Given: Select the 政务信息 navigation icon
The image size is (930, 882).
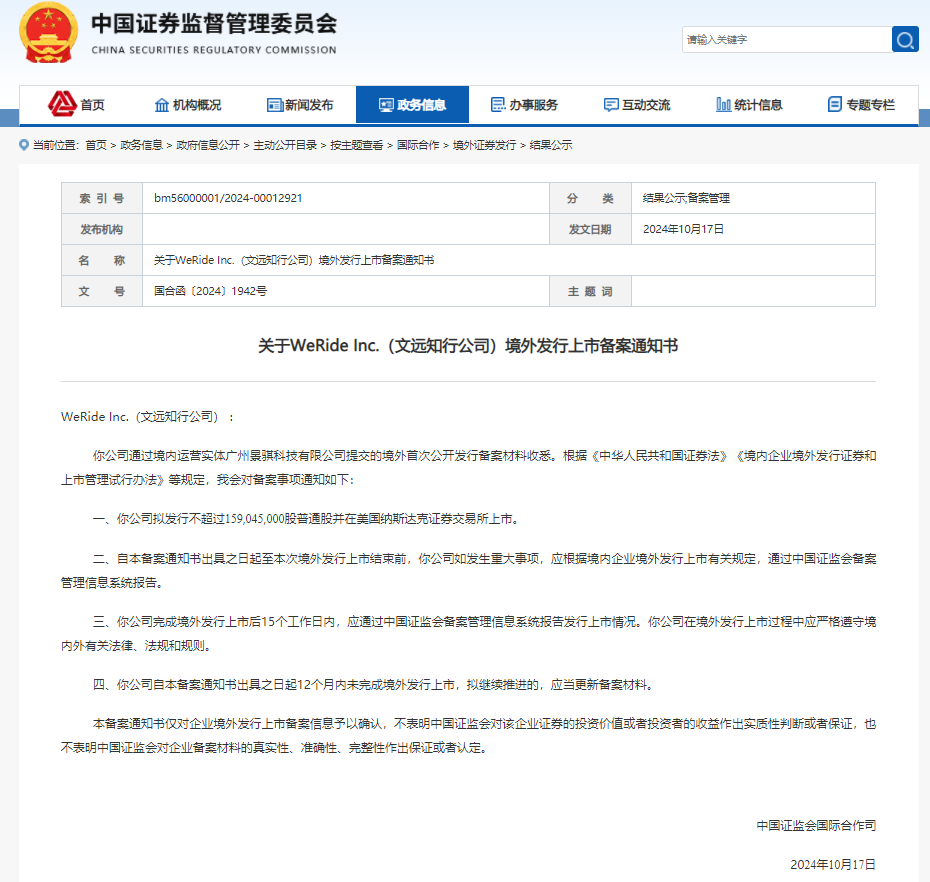Looking at the screenshot, I should [385, 104].
